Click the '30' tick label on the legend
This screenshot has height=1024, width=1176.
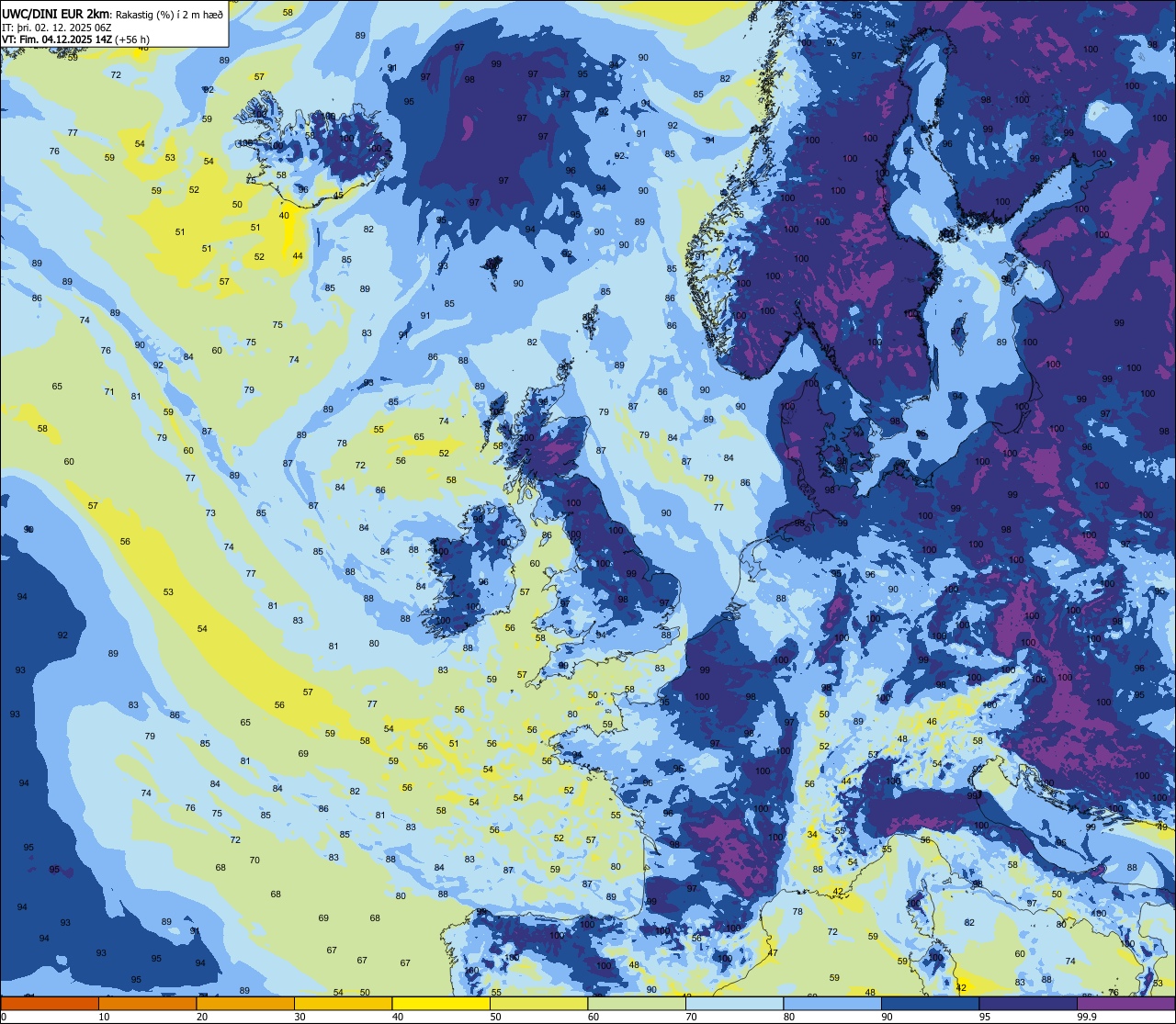tap(300, 1017)
